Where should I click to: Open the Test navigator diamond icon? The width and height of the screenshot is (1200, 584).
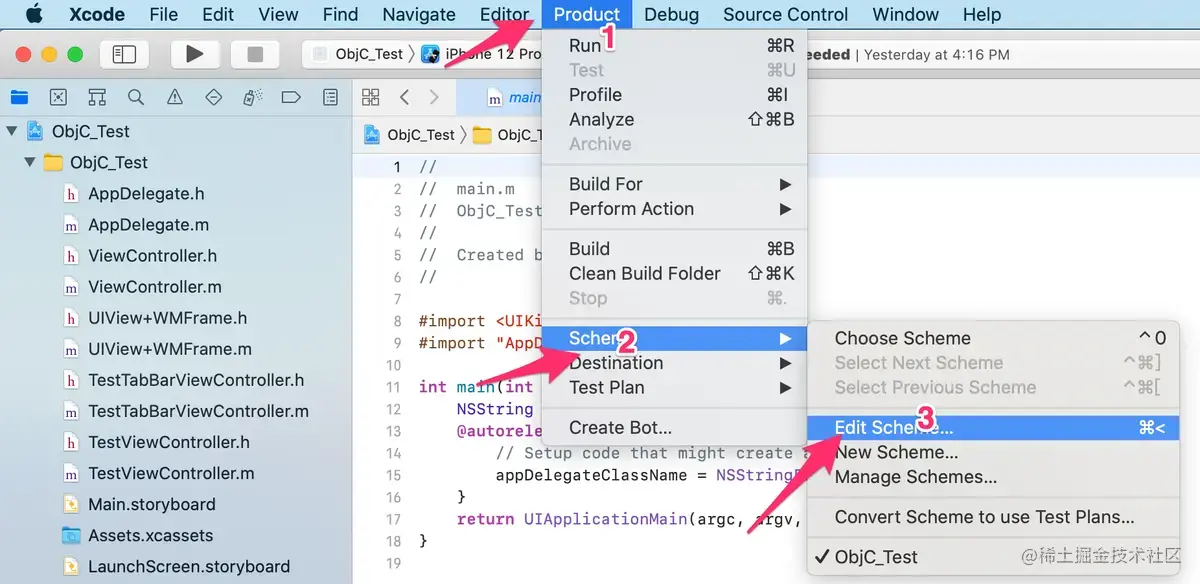coord(213,97)
